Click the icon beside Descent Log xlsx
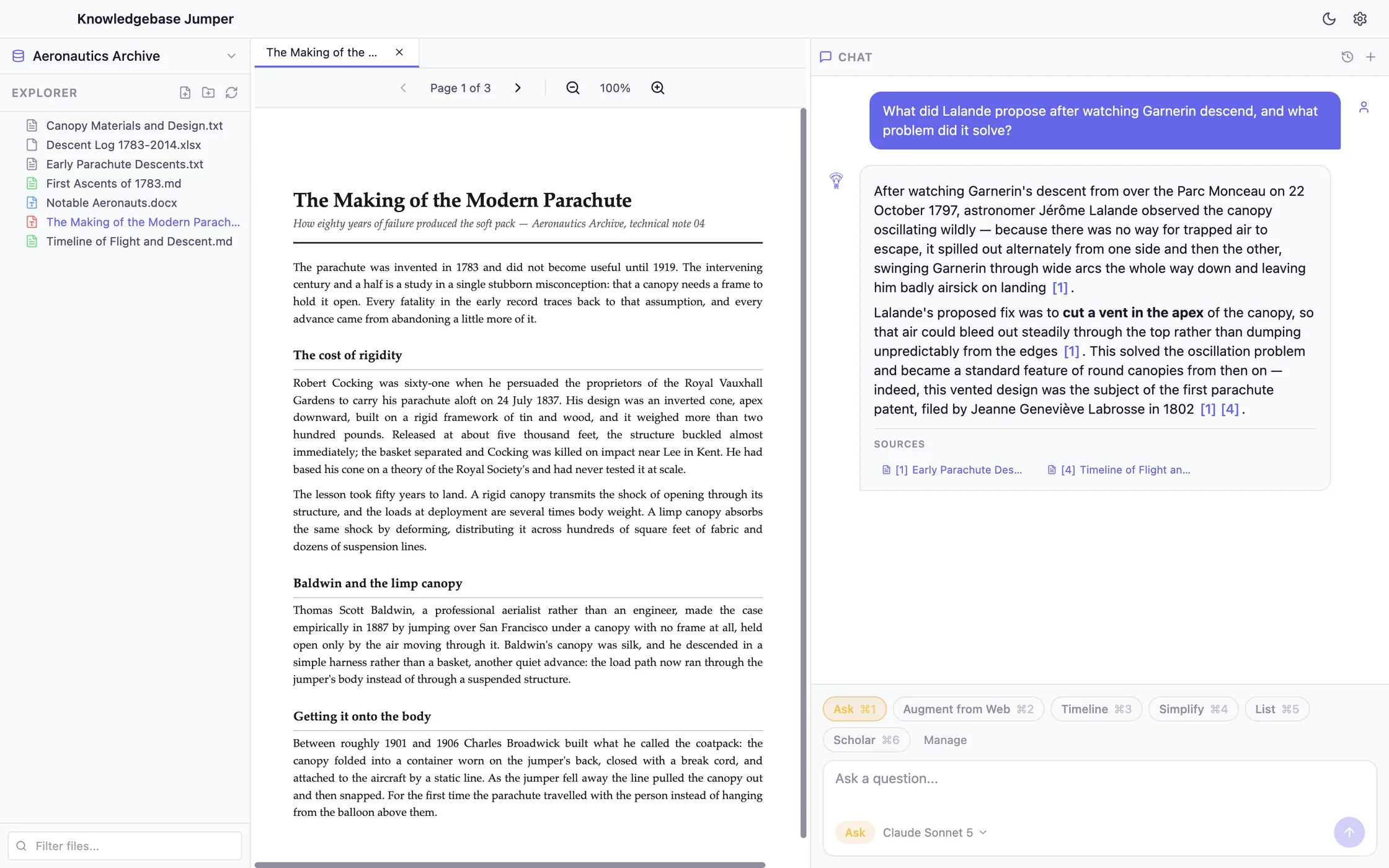 coord(32,144)
